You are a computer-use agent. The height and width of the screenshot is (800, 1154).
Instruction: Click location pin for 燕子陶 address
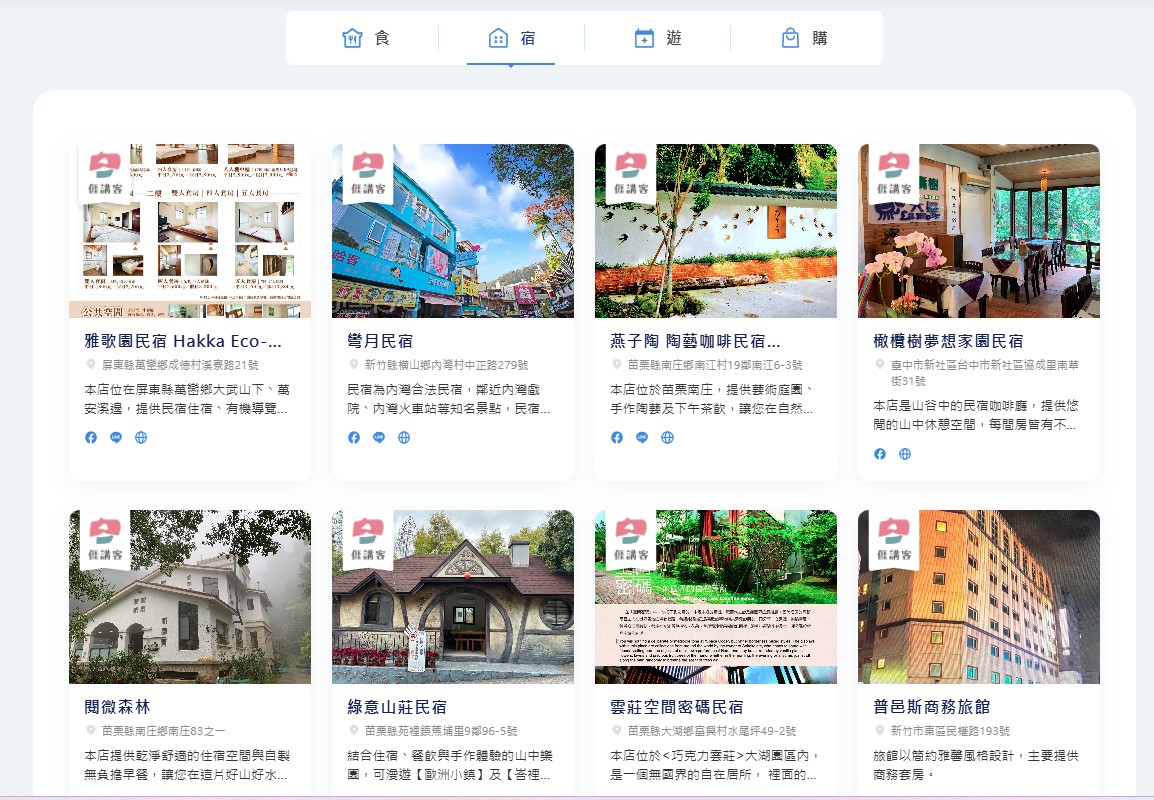617,364
